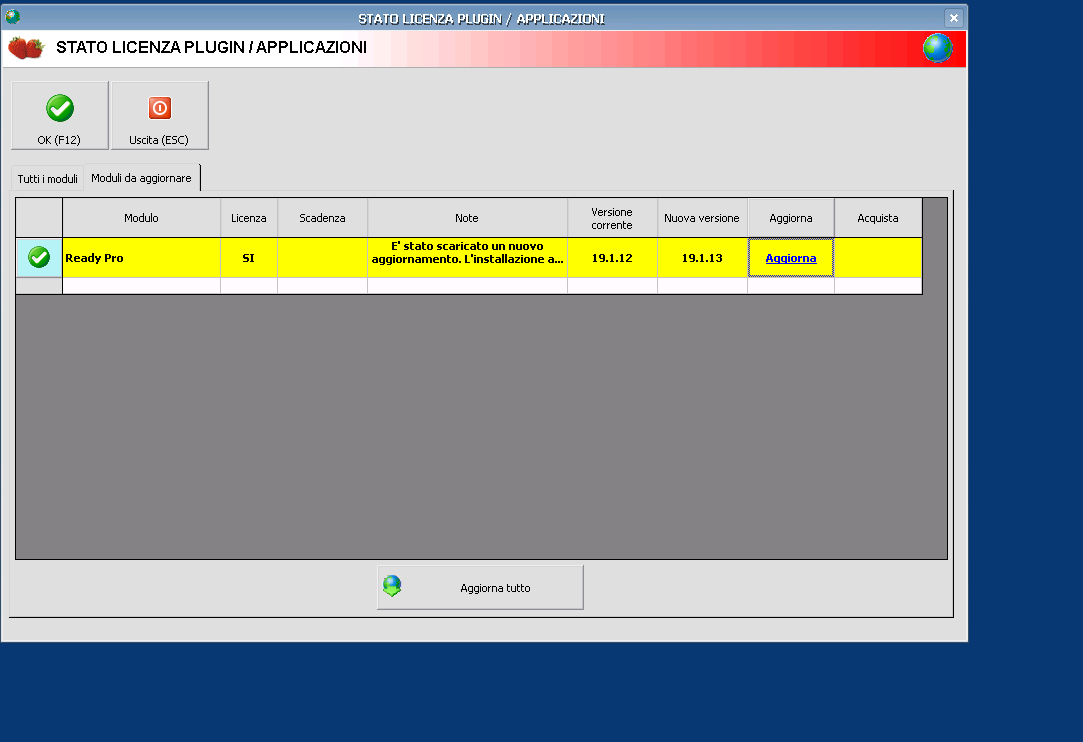Click the green checkmark in Ready Pro row
The image size is (1083, 742).
pos(39,258)
